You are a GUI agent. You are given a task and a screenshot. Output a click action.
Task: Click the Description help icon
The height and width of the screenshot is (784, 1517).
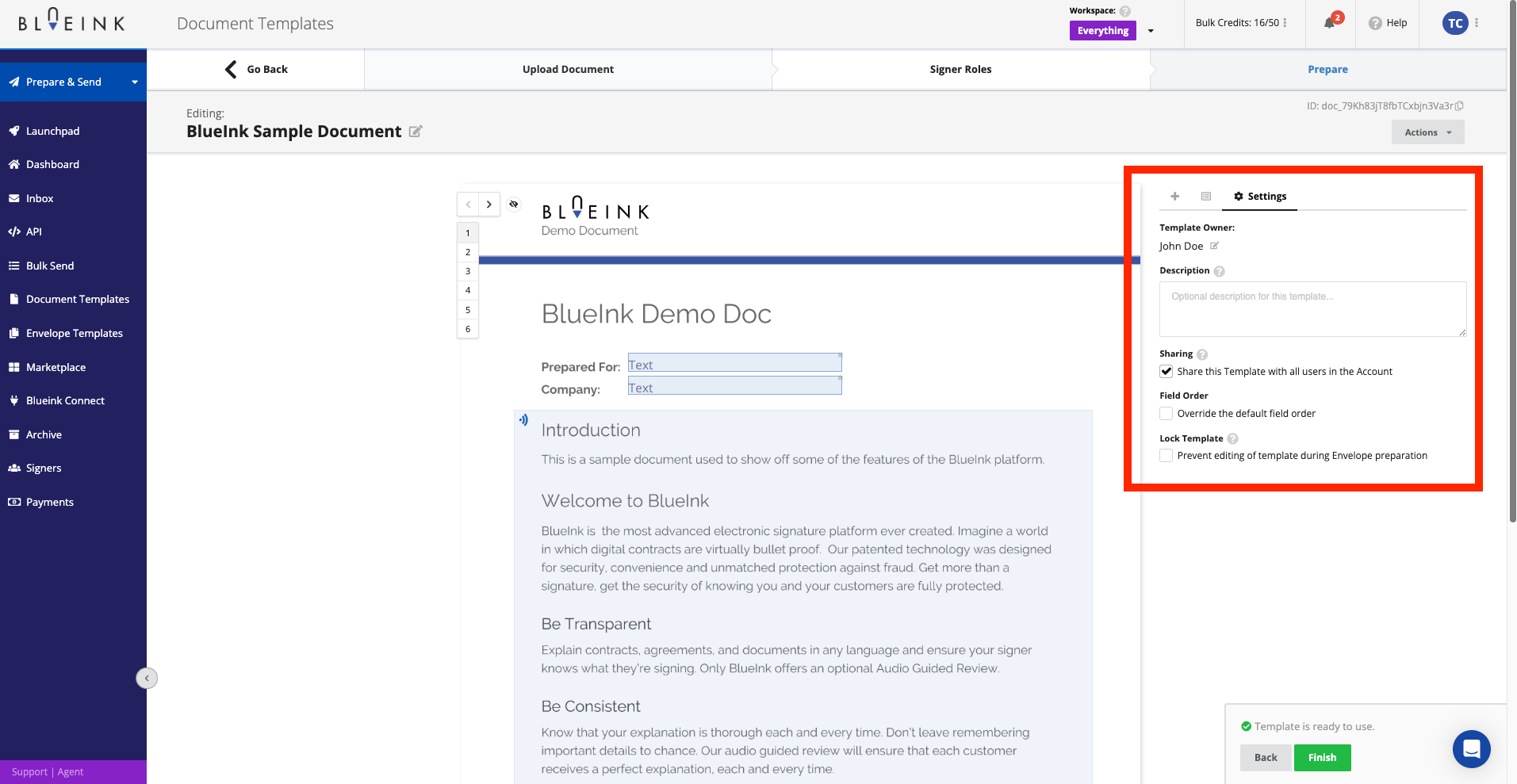(1220, 271)
